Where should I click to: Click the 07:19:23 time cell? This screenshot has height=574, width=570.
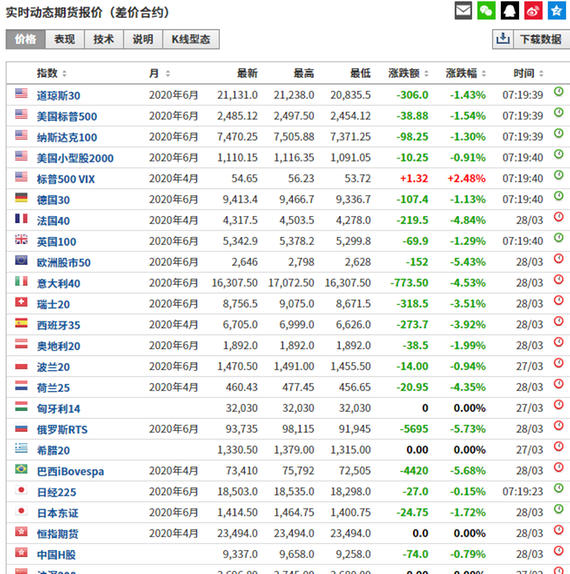point(522,492)
